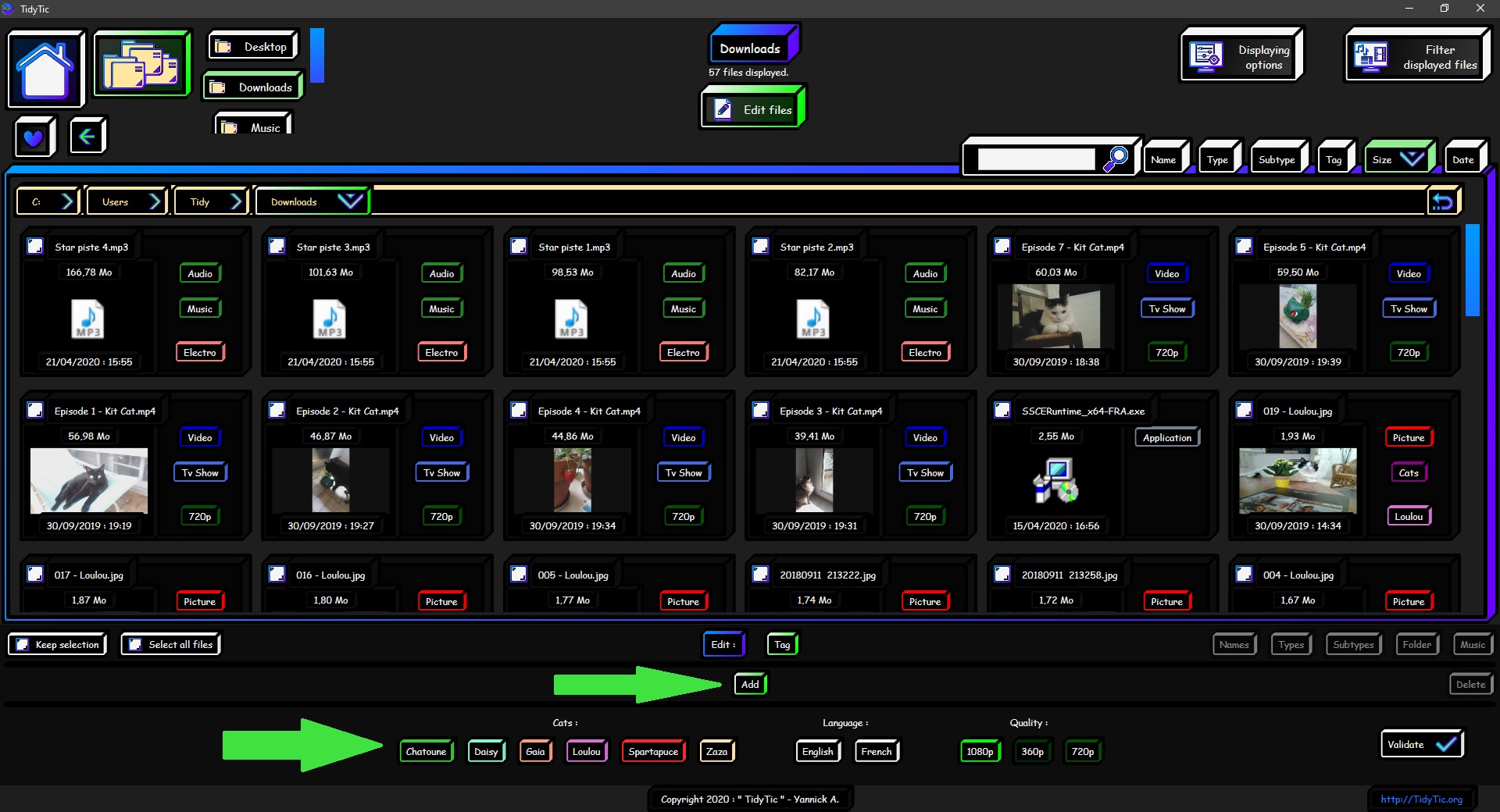Click the Edit : button
The height and width of the screenshot is (812, 1500).
(x=723, y=645)
